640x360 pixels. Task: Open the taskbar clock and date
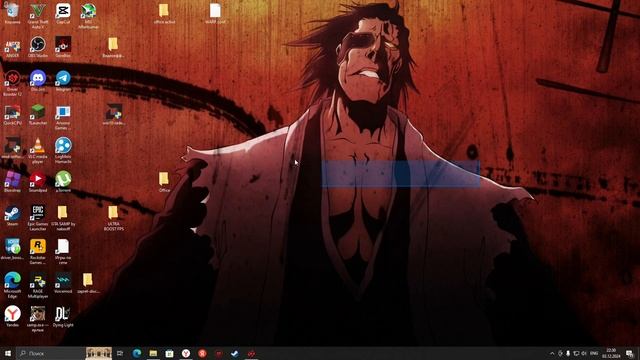611,353
